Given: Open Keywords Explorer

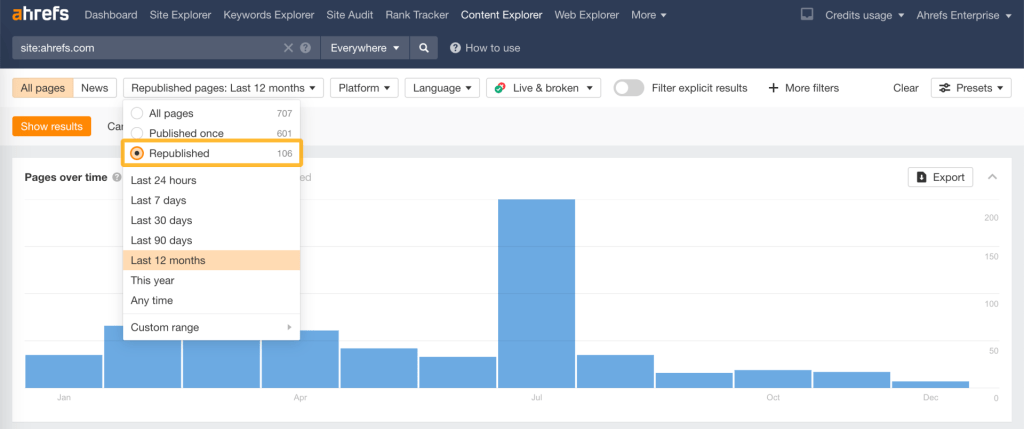Looking at the screenshot, I should click(268, 14).
